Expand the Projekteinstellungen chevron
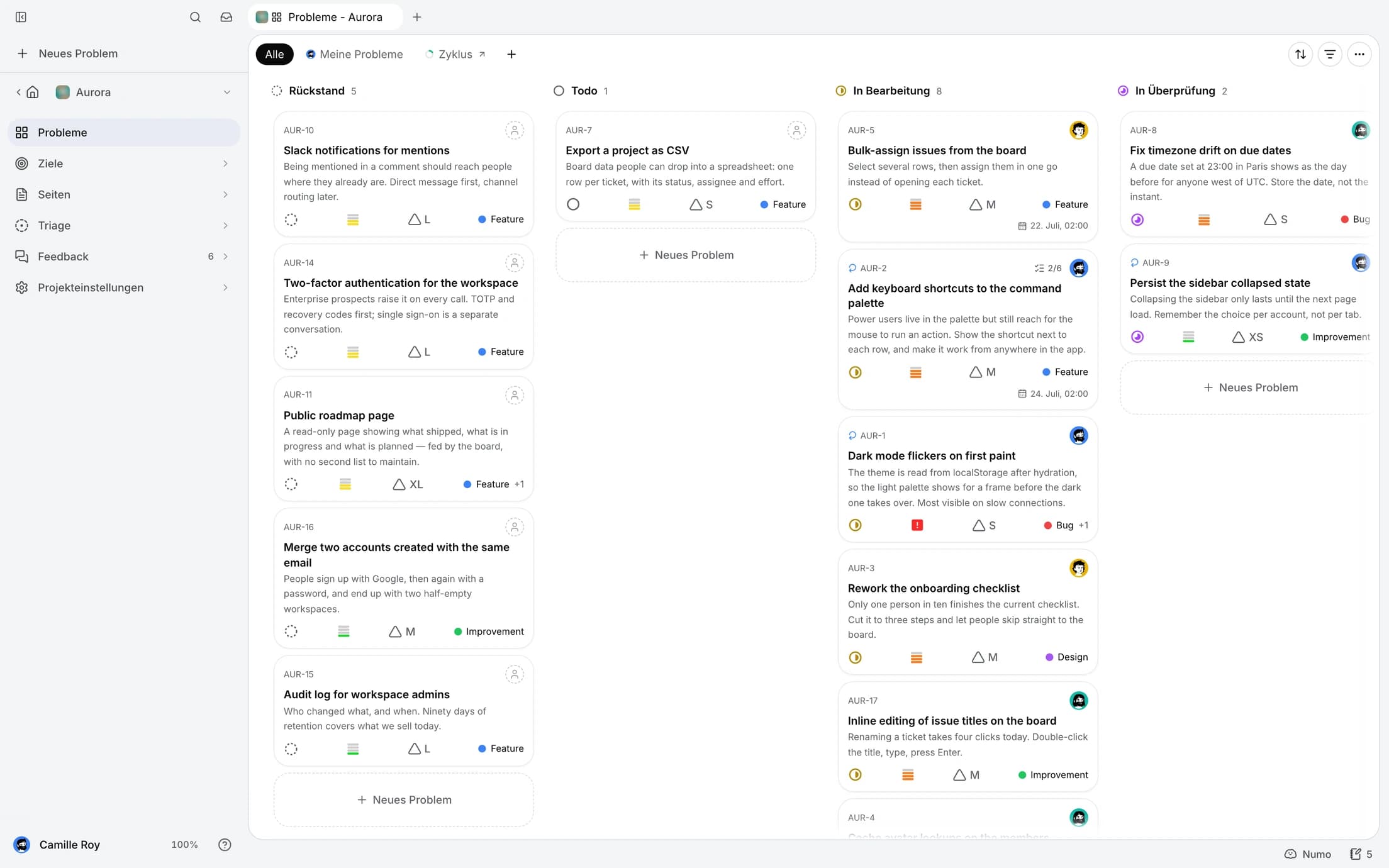This screenshot has width=1389, height=868. [x=225, y=287]
